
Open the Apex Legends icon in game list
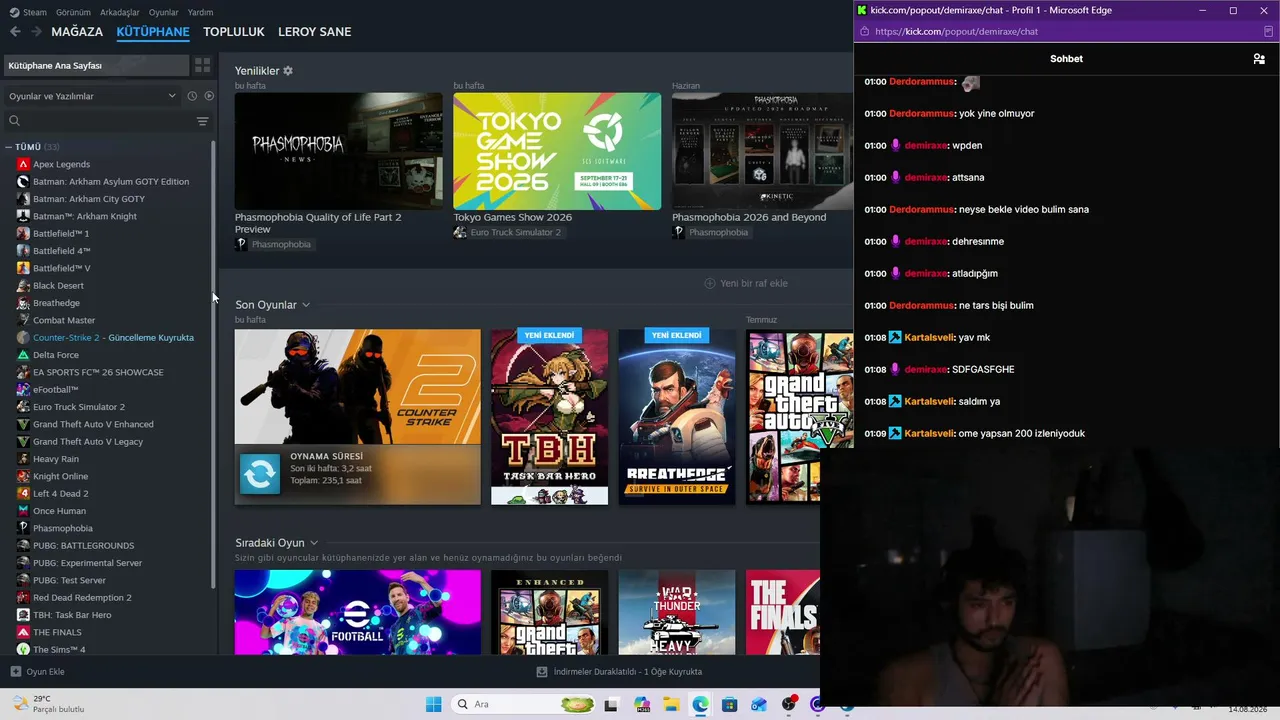23,164
